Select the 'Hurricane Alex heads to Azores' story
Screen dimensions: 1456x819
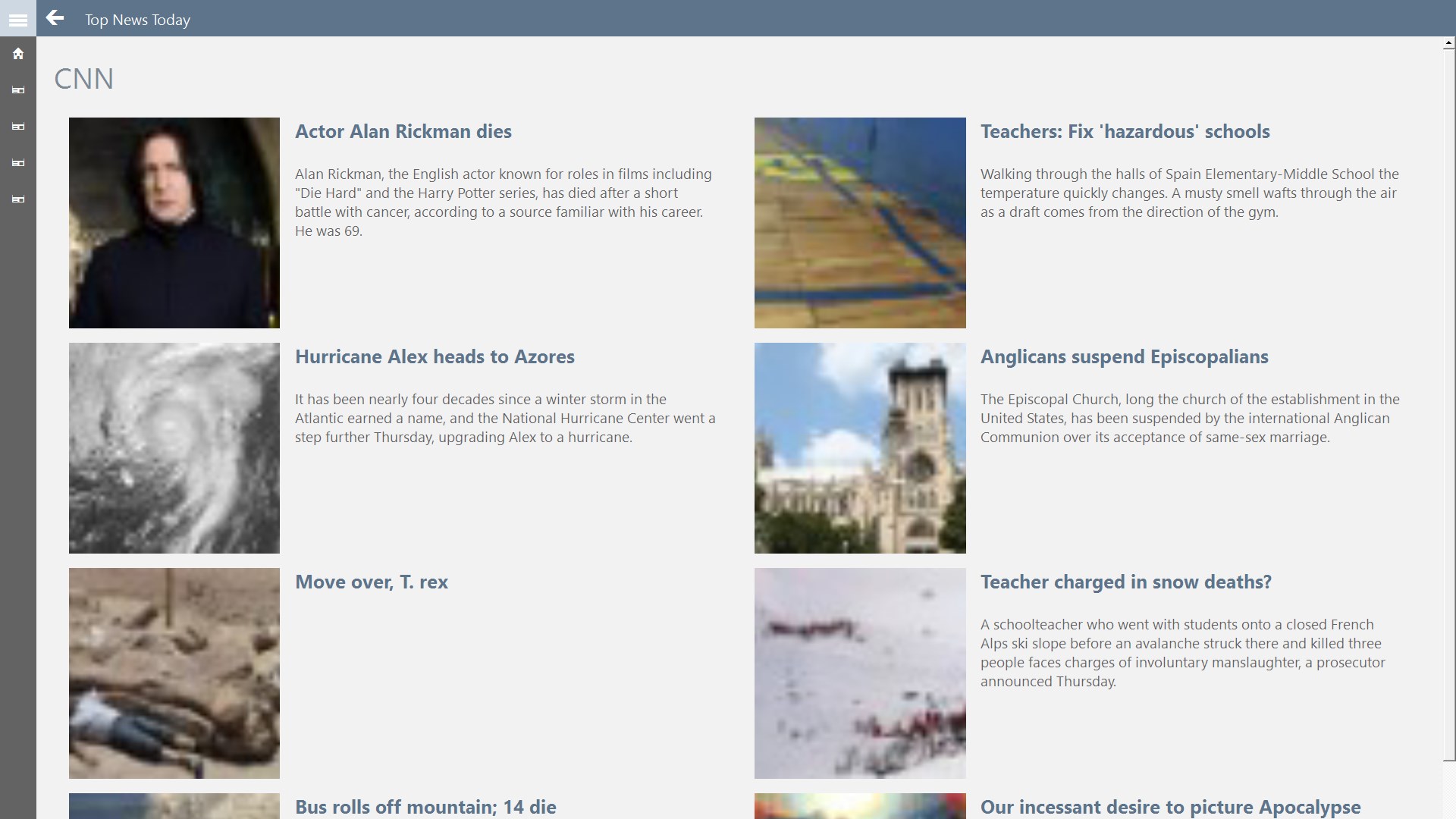coord(434,356)
